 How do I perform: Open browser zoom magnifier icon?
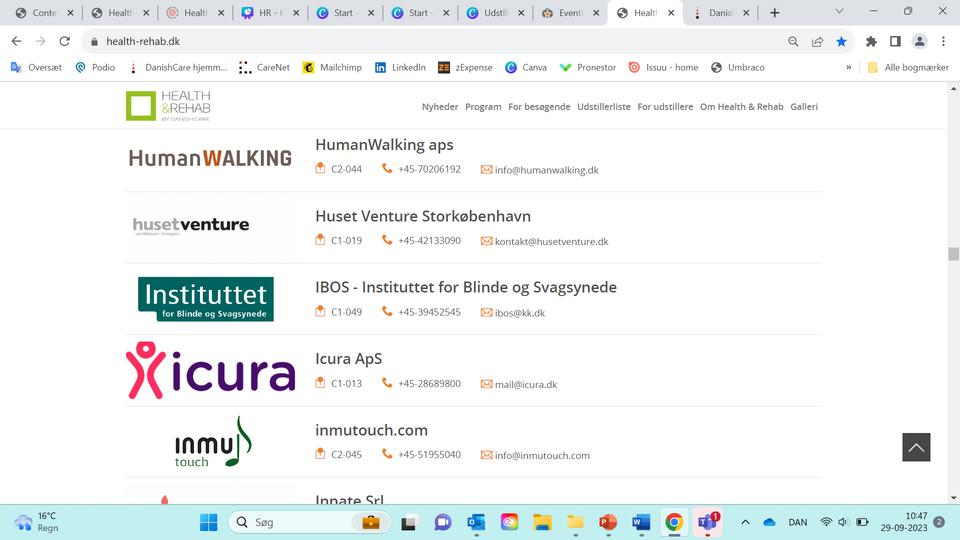[x=793, y=41]
